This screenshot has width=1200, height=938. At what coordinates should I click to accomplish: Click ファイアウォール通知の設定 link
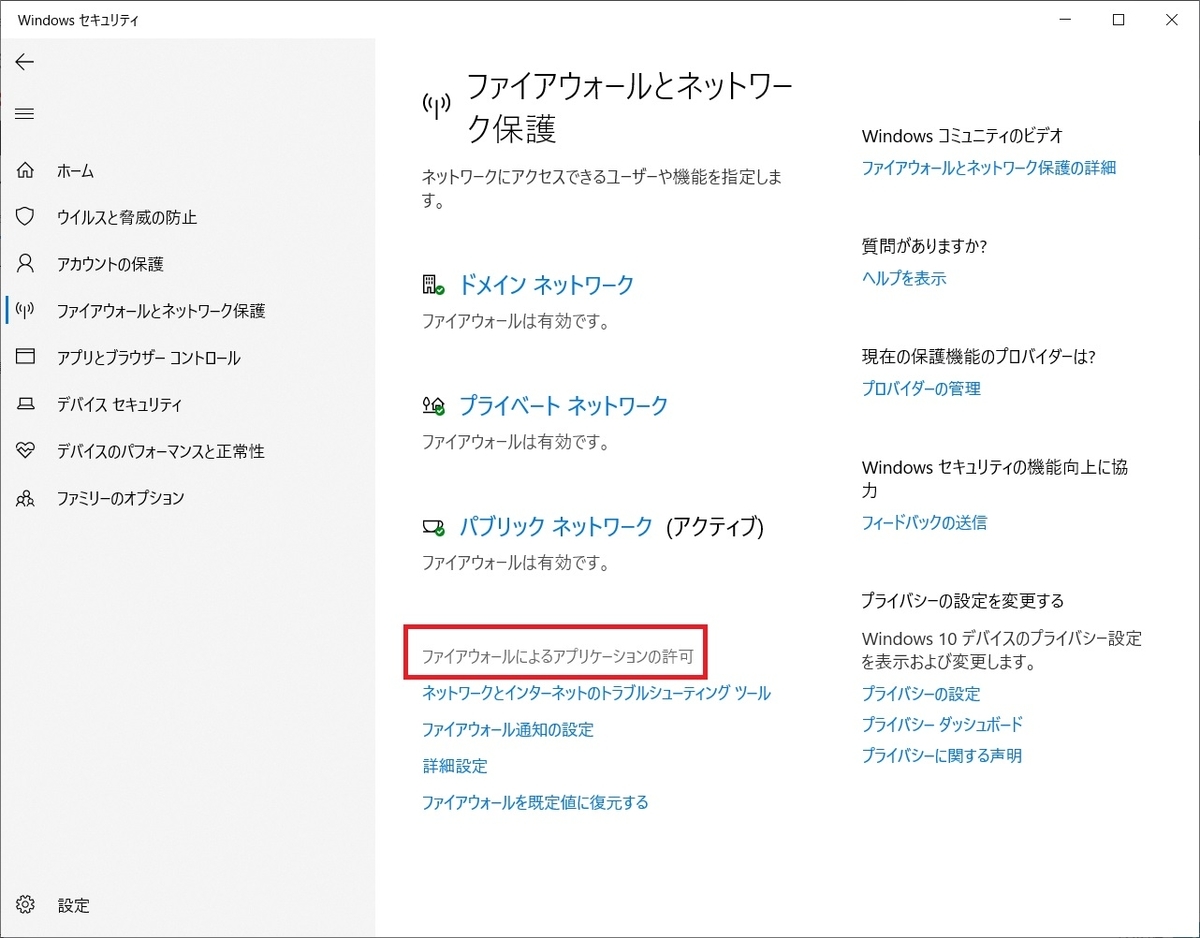coord(508,730)
